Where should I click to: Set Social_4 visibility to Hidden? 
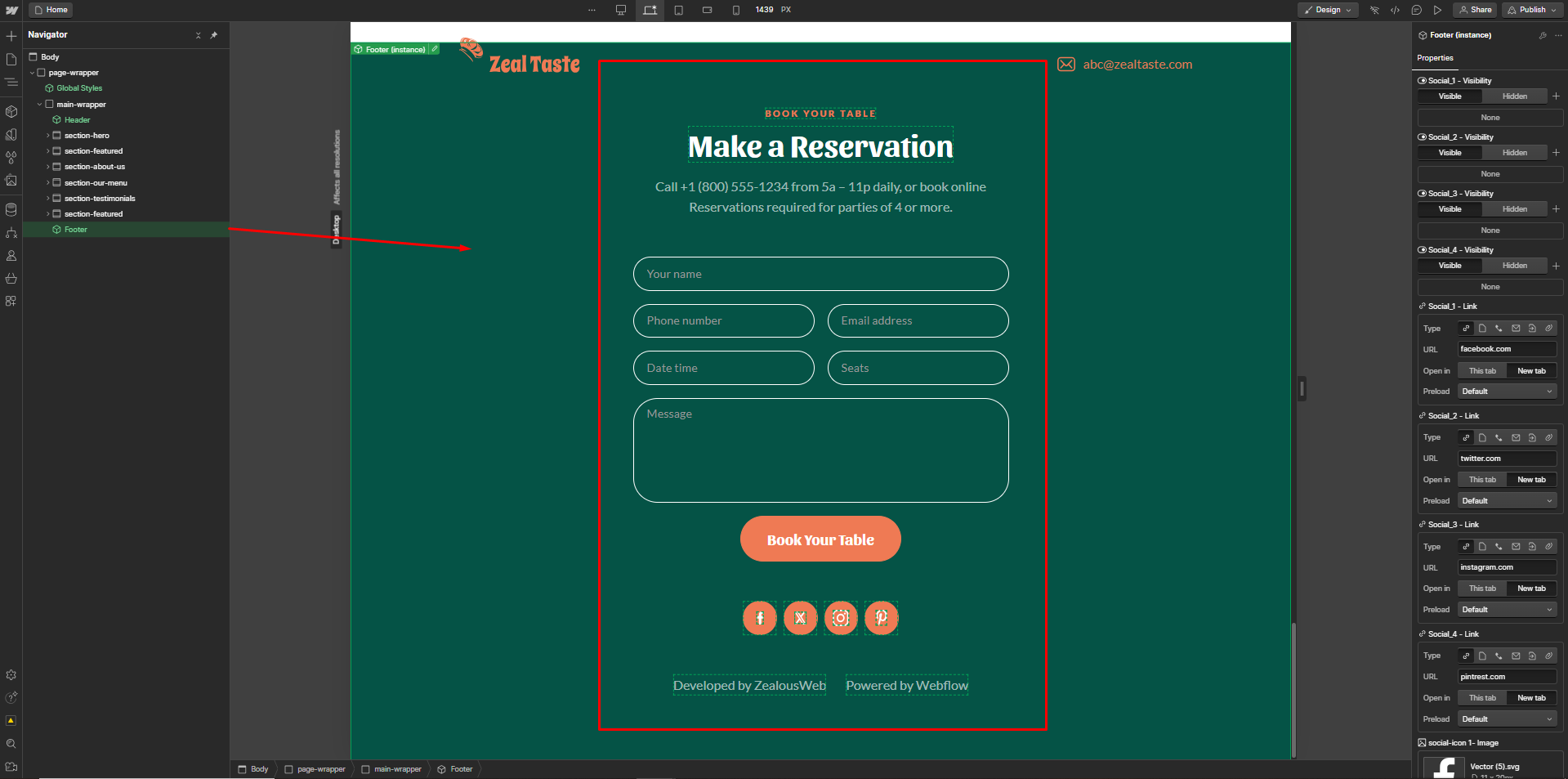(1514, 265)
